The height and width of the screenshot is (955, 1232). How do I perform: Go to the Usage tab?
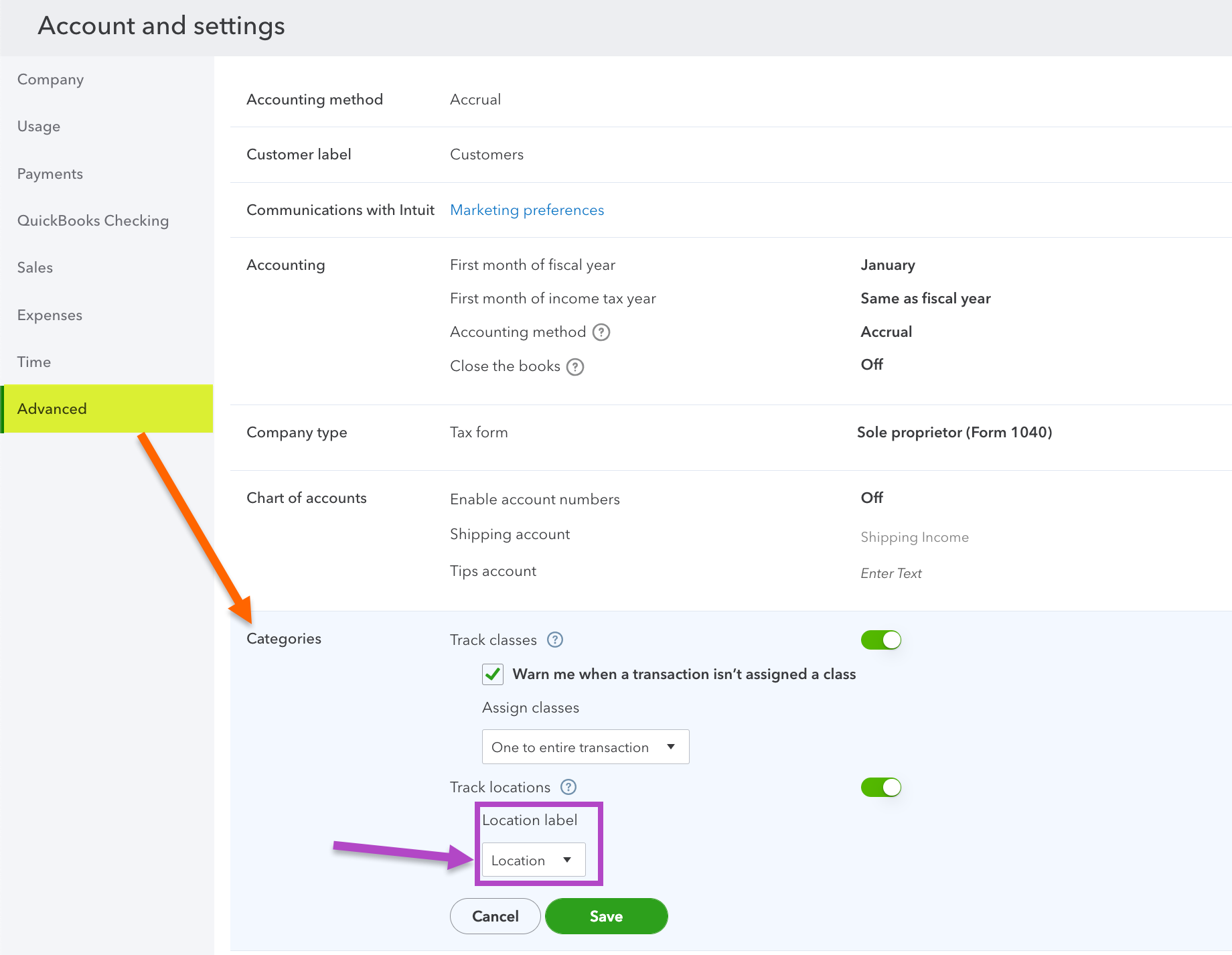point(39,127)
